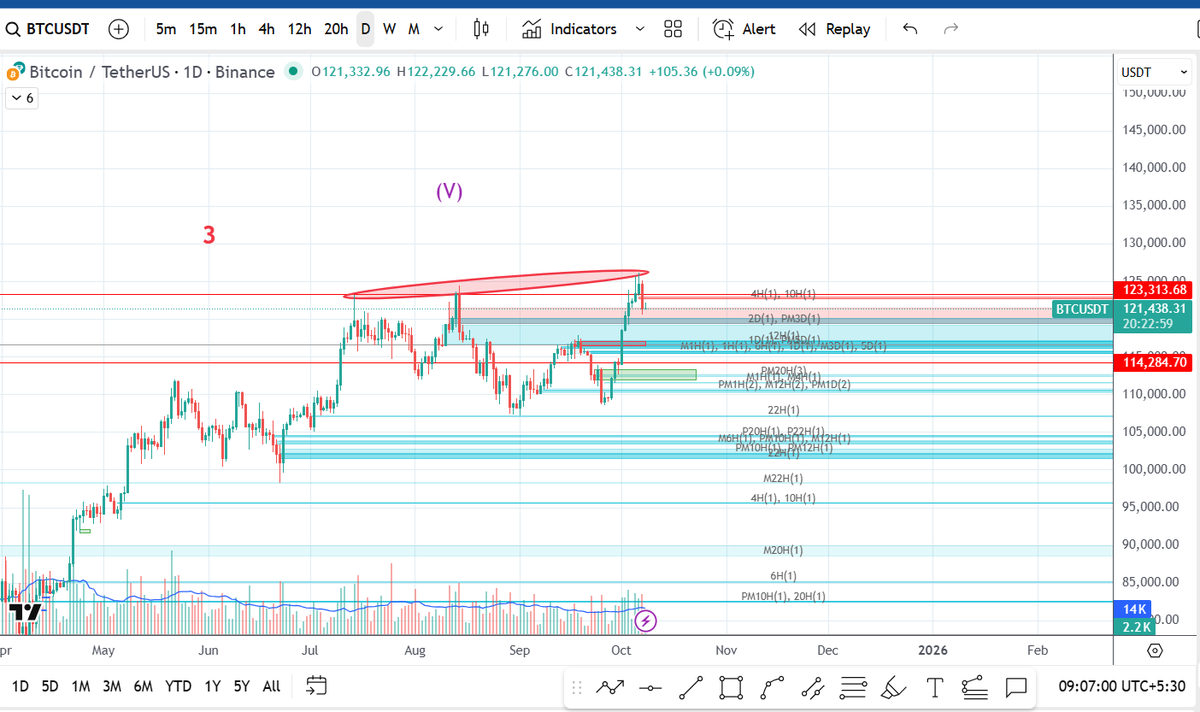Click the purple lightning event marker
The width and height of the screenshot is (1200, 712).
coord(646,621)
